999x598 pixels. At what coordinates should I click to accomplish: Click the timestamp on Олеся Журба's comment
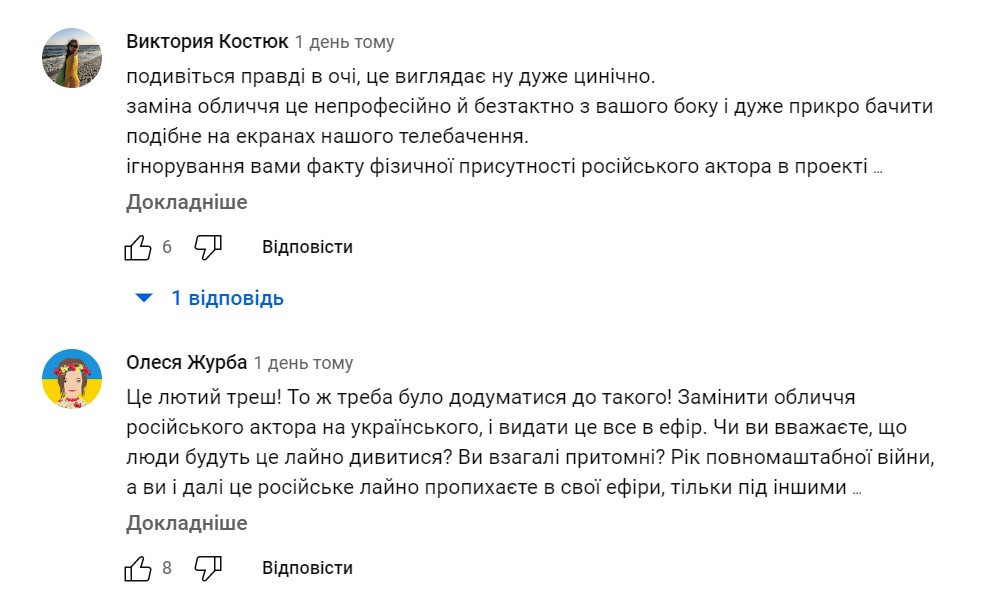click(303, 363)
